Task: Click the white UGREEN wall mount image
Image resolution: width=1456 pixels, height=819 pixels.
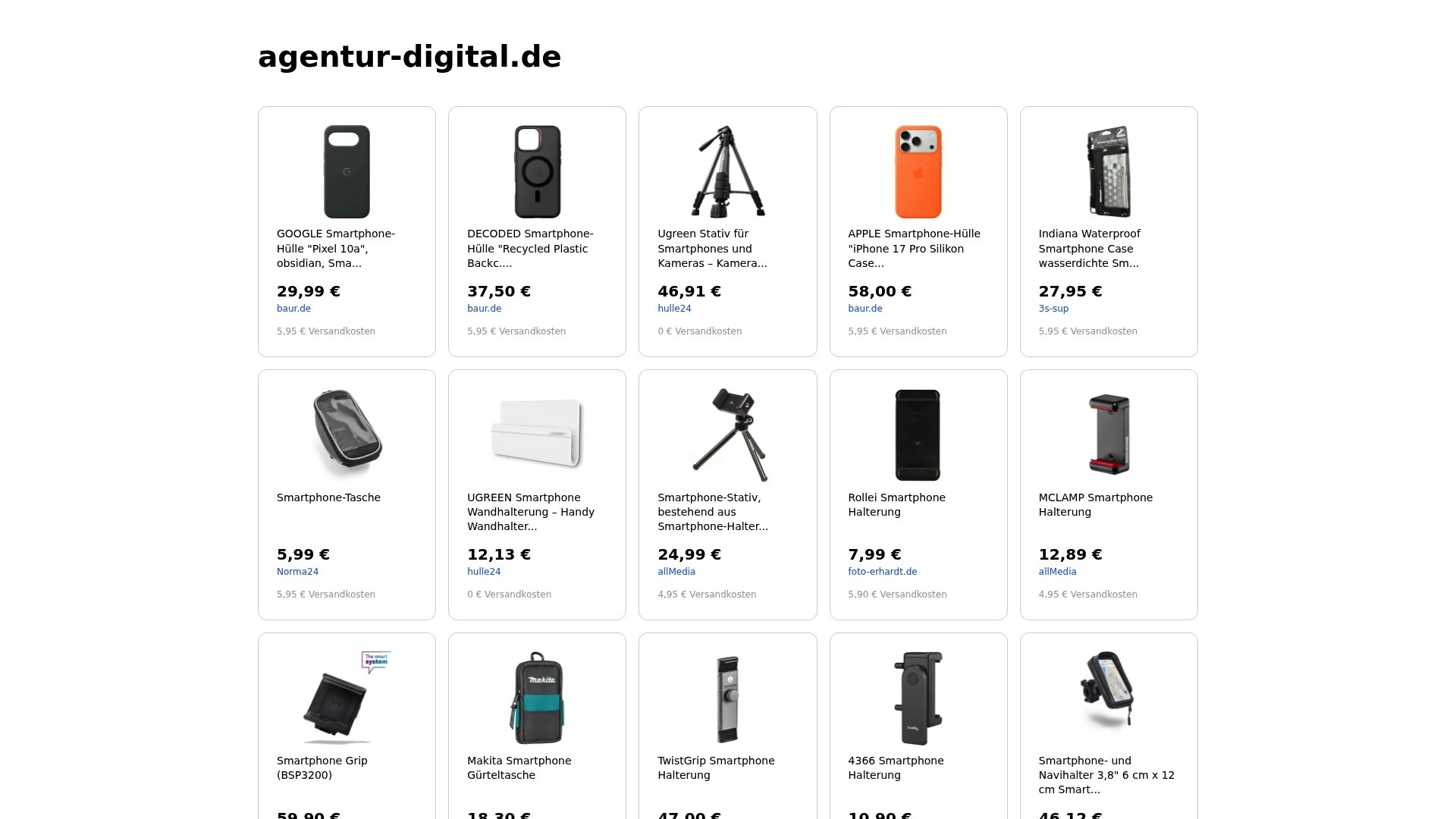Action: point(537,435)
